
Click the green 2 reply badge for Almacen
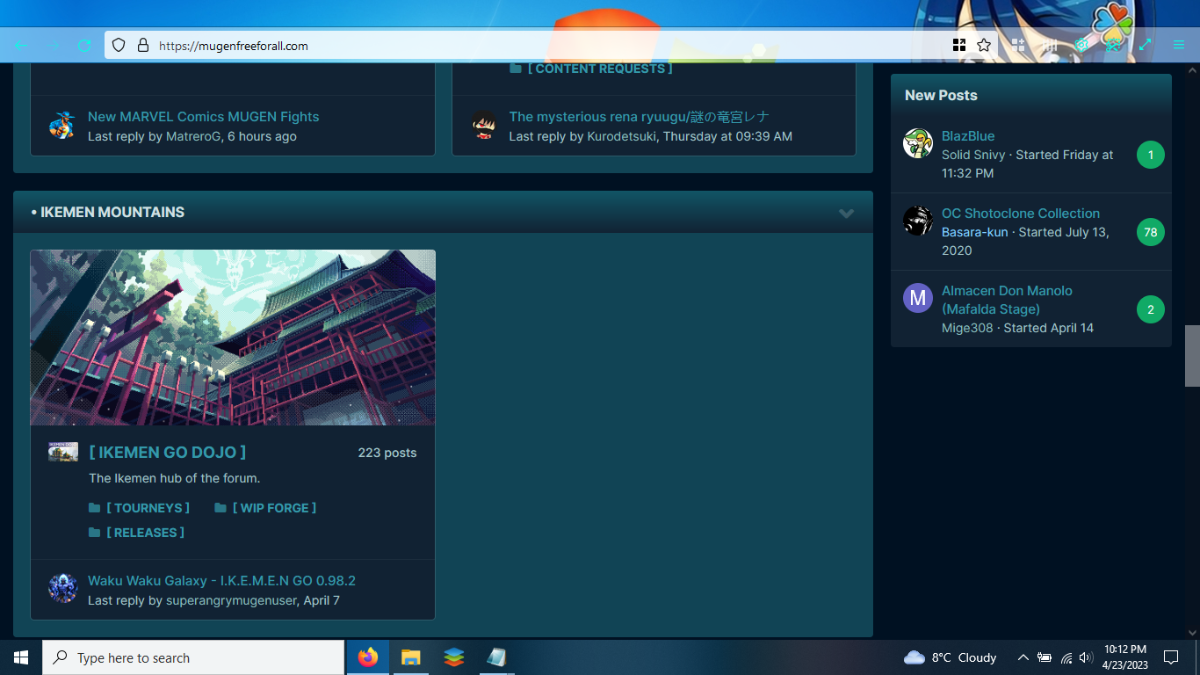1150,310
